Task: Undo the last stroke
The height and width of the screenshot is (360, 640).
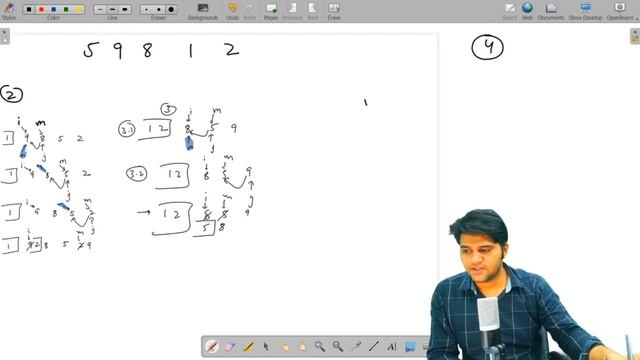Action: [x=232, y=11]
